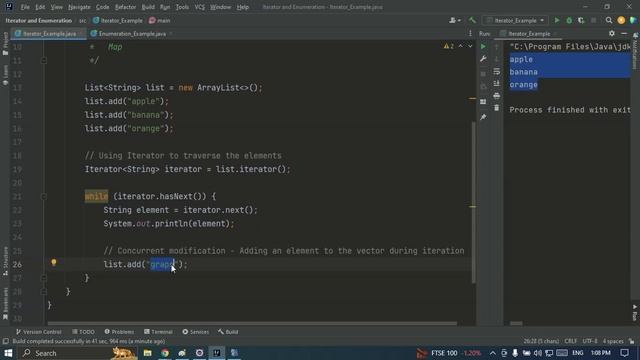Open Run panel settings gear

pos(611,33)
